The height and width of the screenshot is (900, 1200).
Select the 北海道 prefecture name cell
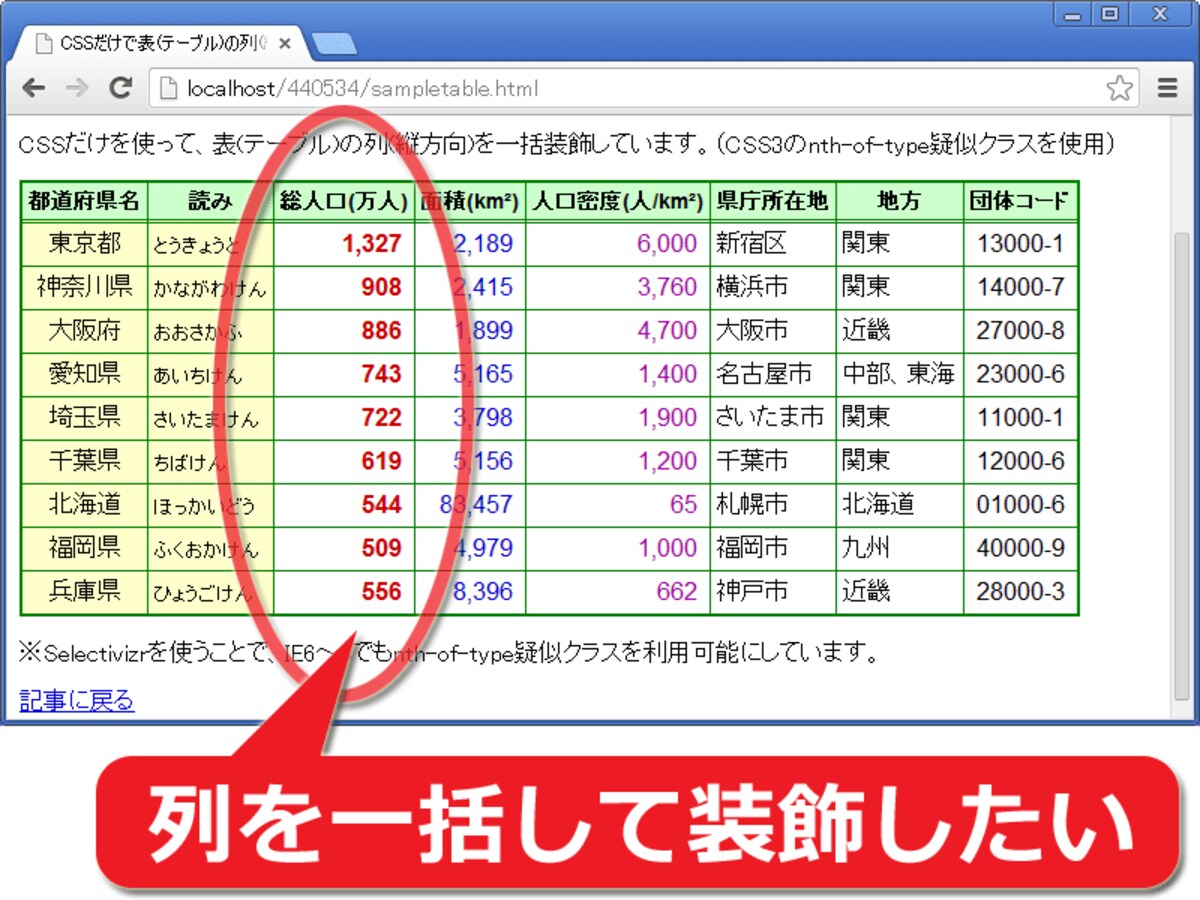click(84, 504)
